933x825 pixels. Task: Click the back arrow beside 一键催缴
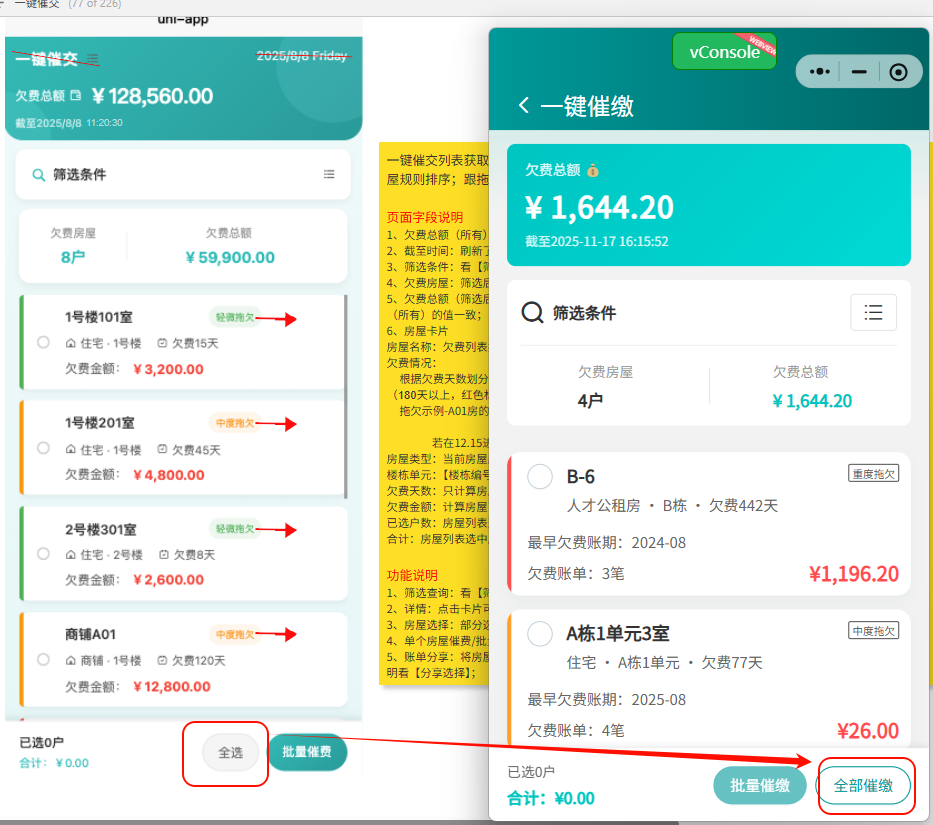coord(523,106)
